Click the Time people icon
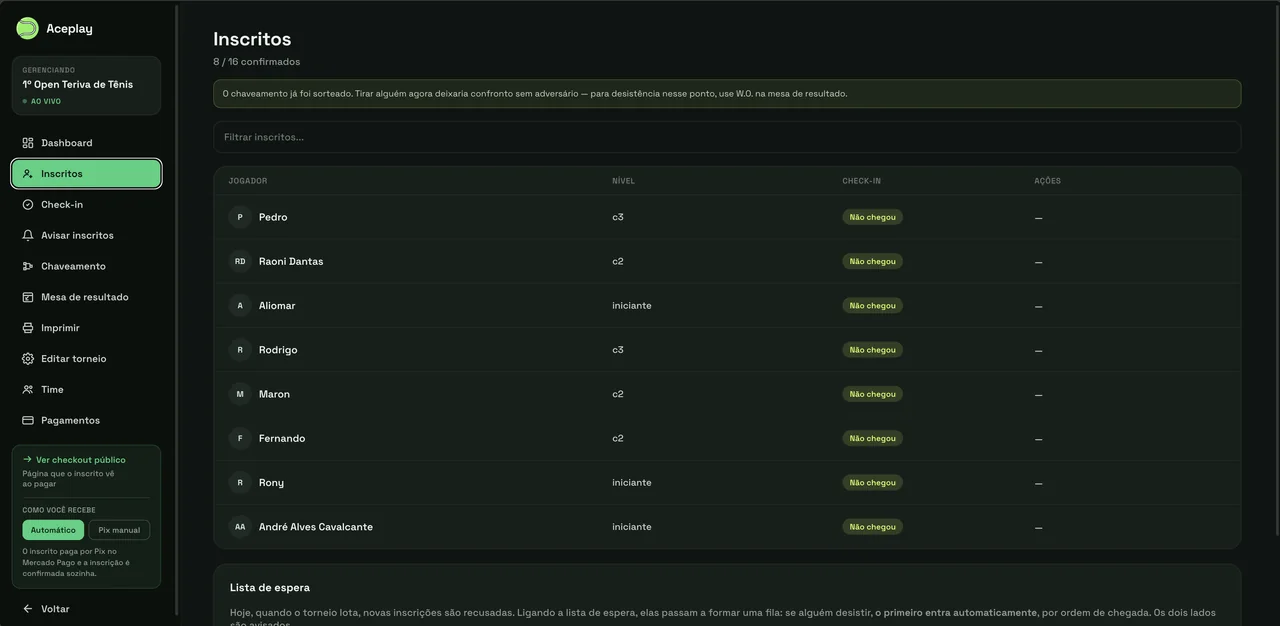This screenshot has width=1280, height=626. click(28, 390)
